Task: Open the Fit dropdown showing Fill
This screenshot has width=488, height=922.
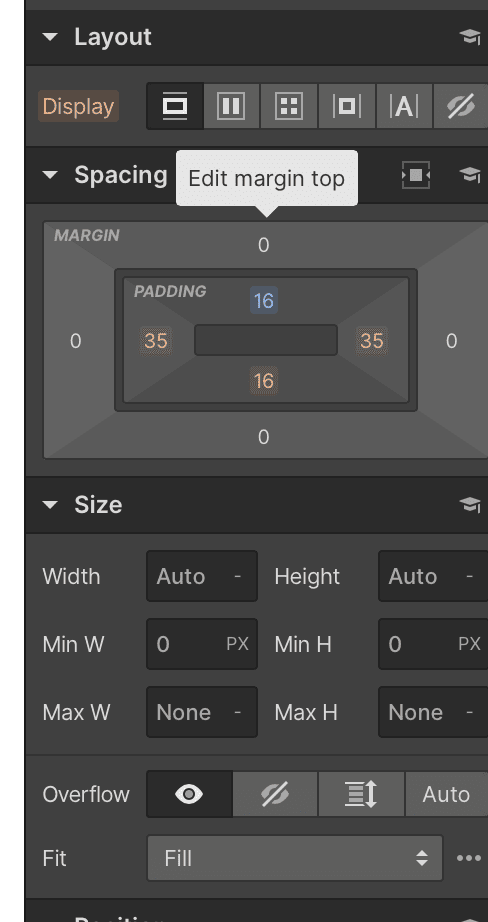Action: 295,858
